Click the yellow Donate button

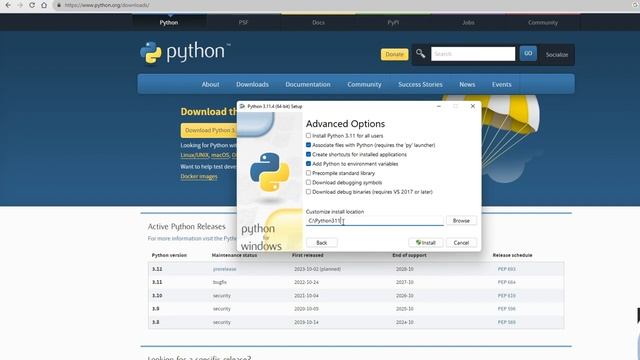pyautogui.click(x=394, y=54)
